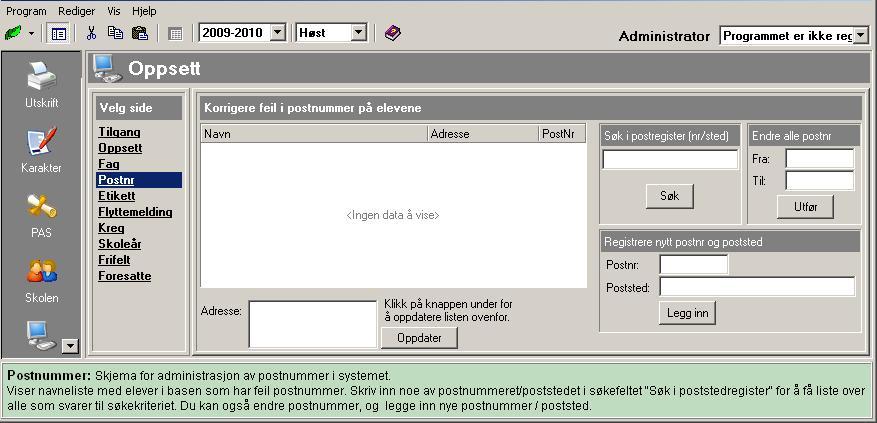
Task: Click the computer icon in left sidebar
Action: [41, 336]
